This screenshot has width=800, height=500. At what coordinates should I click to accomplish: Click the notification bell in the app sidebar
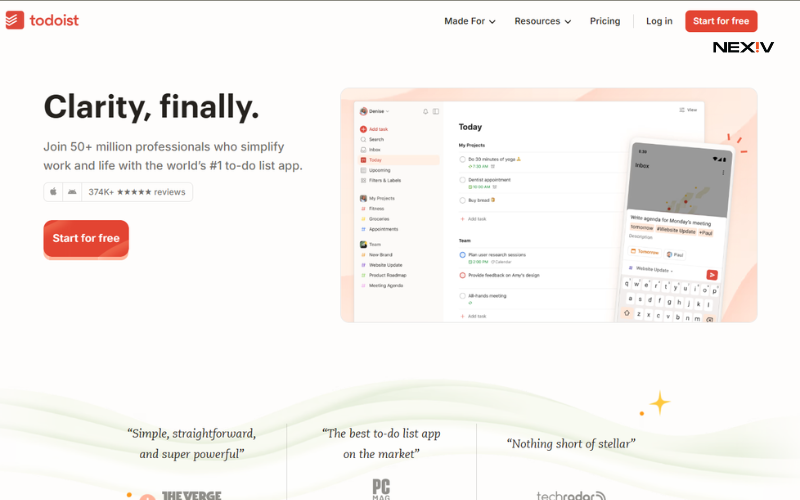pos(426,111)
